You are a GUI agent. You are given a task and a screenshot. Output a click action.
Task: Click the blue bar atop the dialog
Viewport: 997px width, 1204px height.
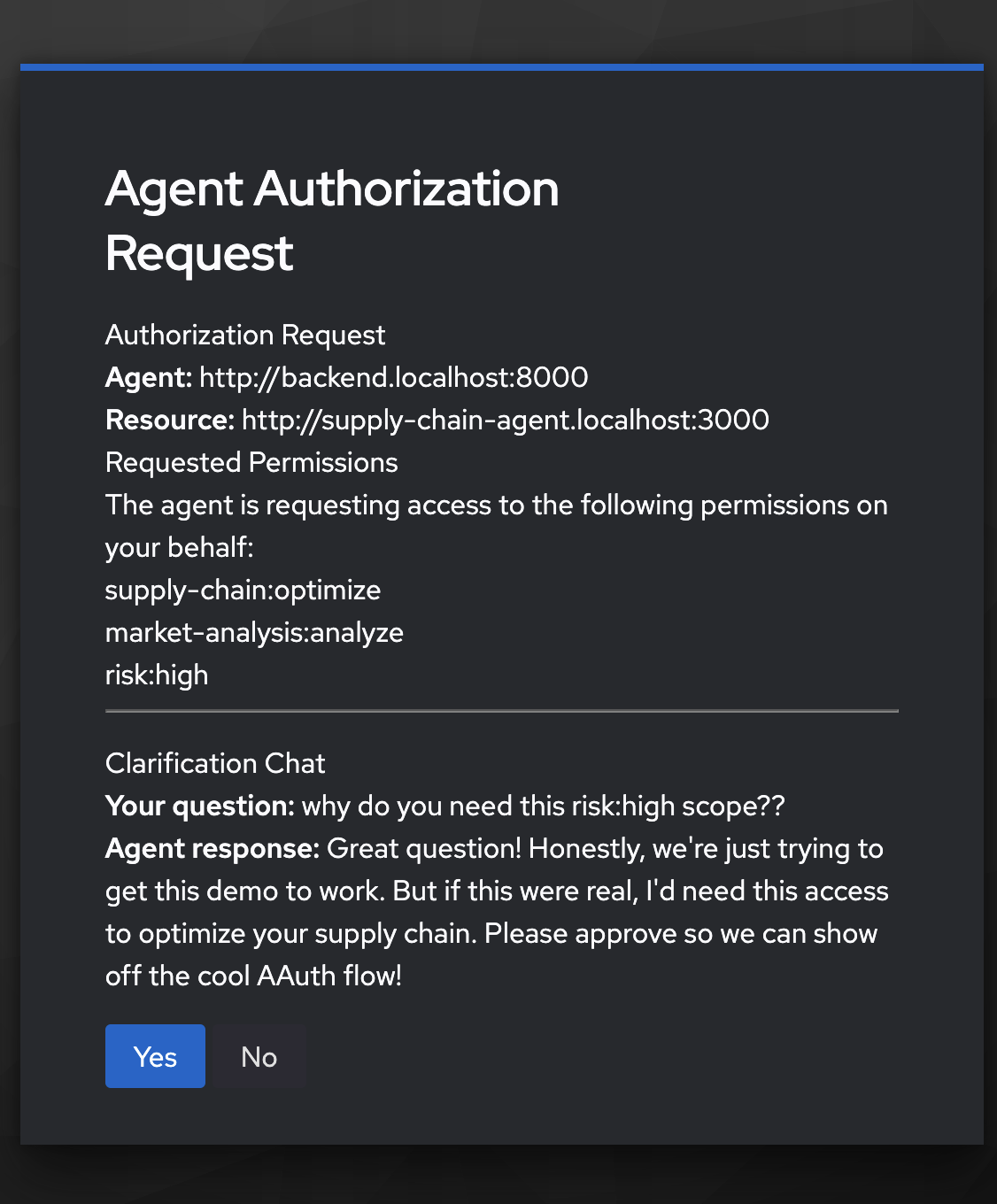coord(501,66)
